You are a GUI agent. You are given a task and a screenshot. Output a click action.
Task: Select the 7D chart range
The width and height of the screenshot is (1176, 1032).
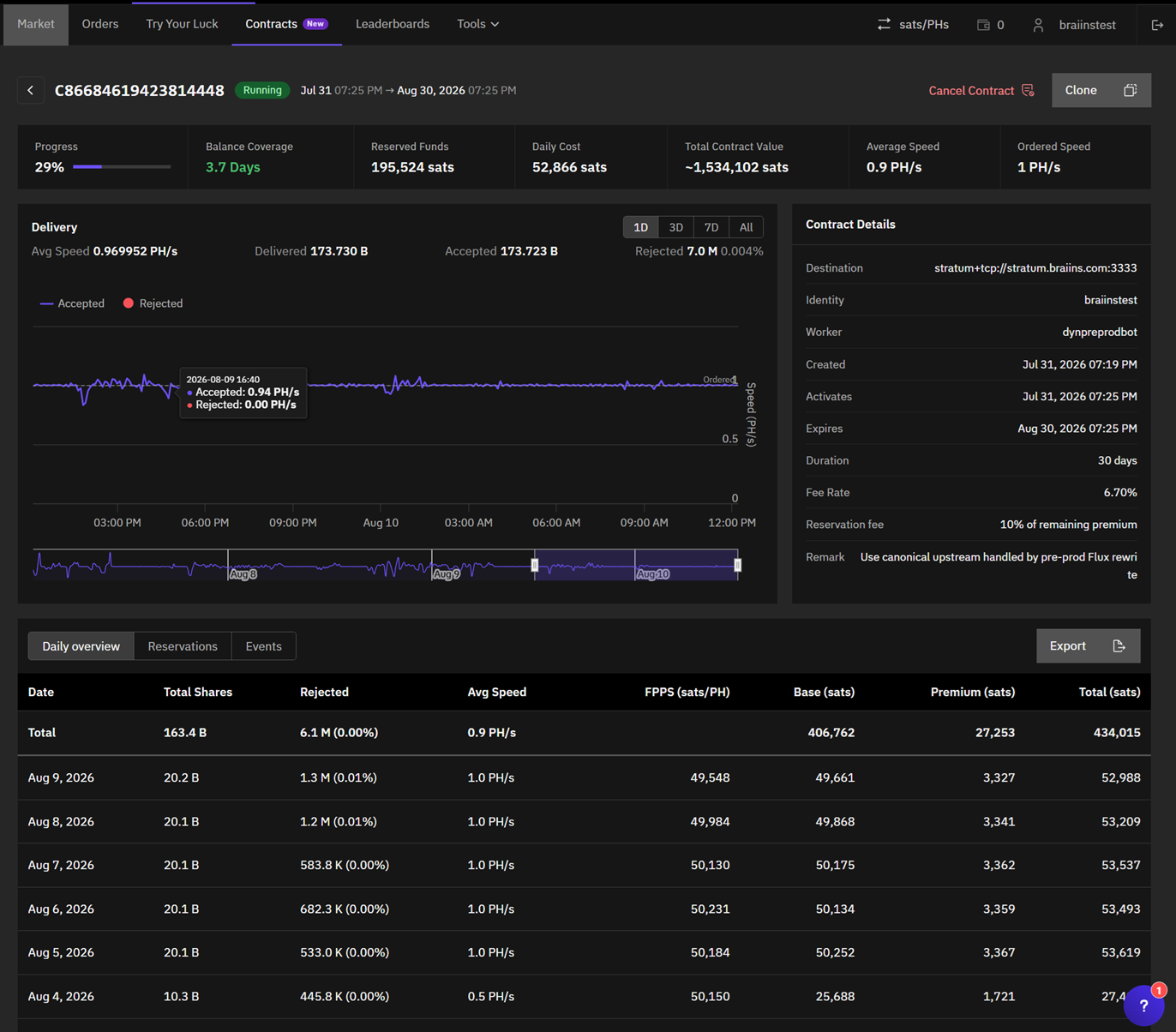(711, 227)
